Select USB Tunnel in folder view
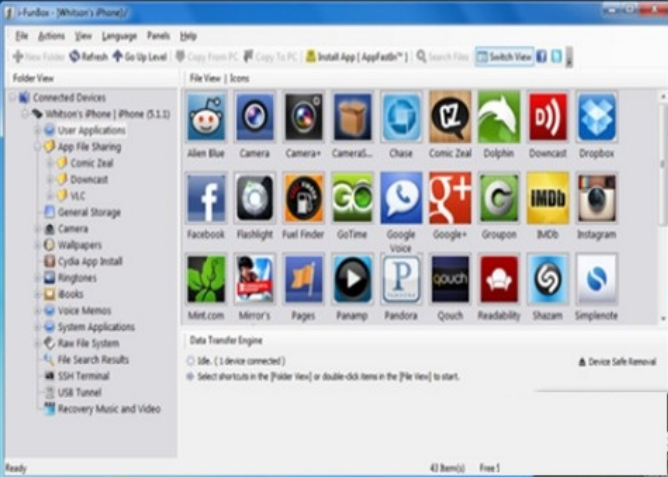The width and height of the screenshot is (668, 477). click(73, 392)
